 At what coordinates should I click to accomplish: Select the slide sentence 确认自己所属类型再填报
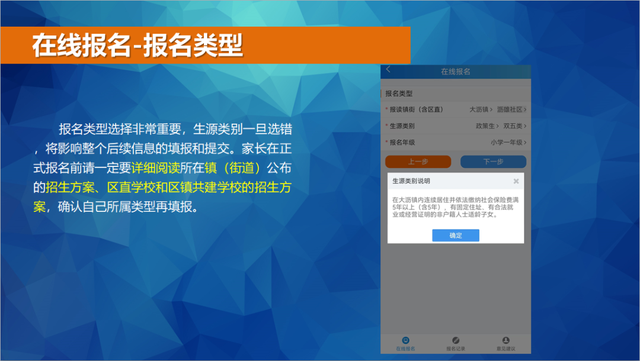click(125, 207)
